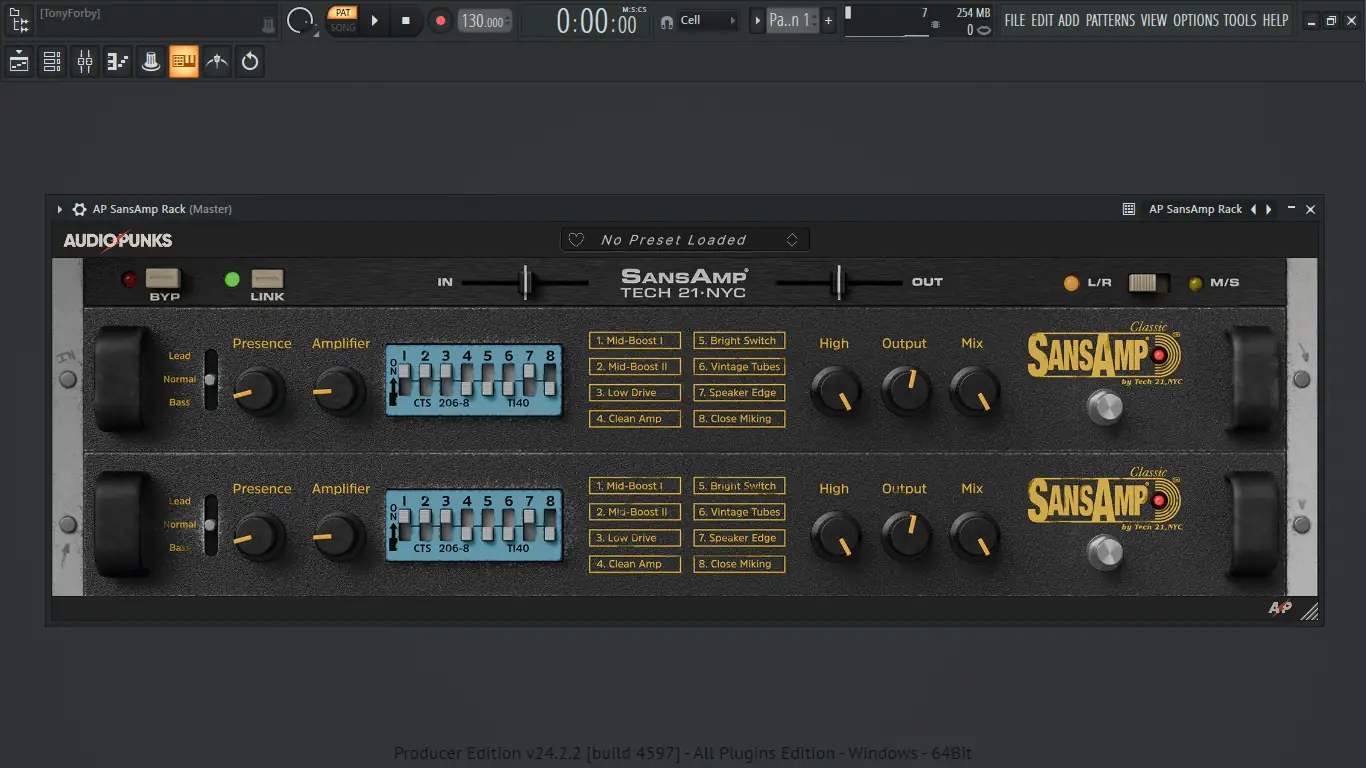Click top unit '6. Vintage Tubes' button
This screenshot has width=1366, height=768.
(x=739, y=367)
